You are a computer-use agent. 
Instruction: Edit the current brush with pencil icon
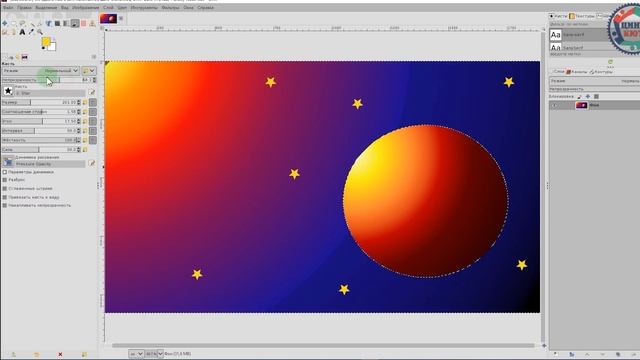(91, 93)
